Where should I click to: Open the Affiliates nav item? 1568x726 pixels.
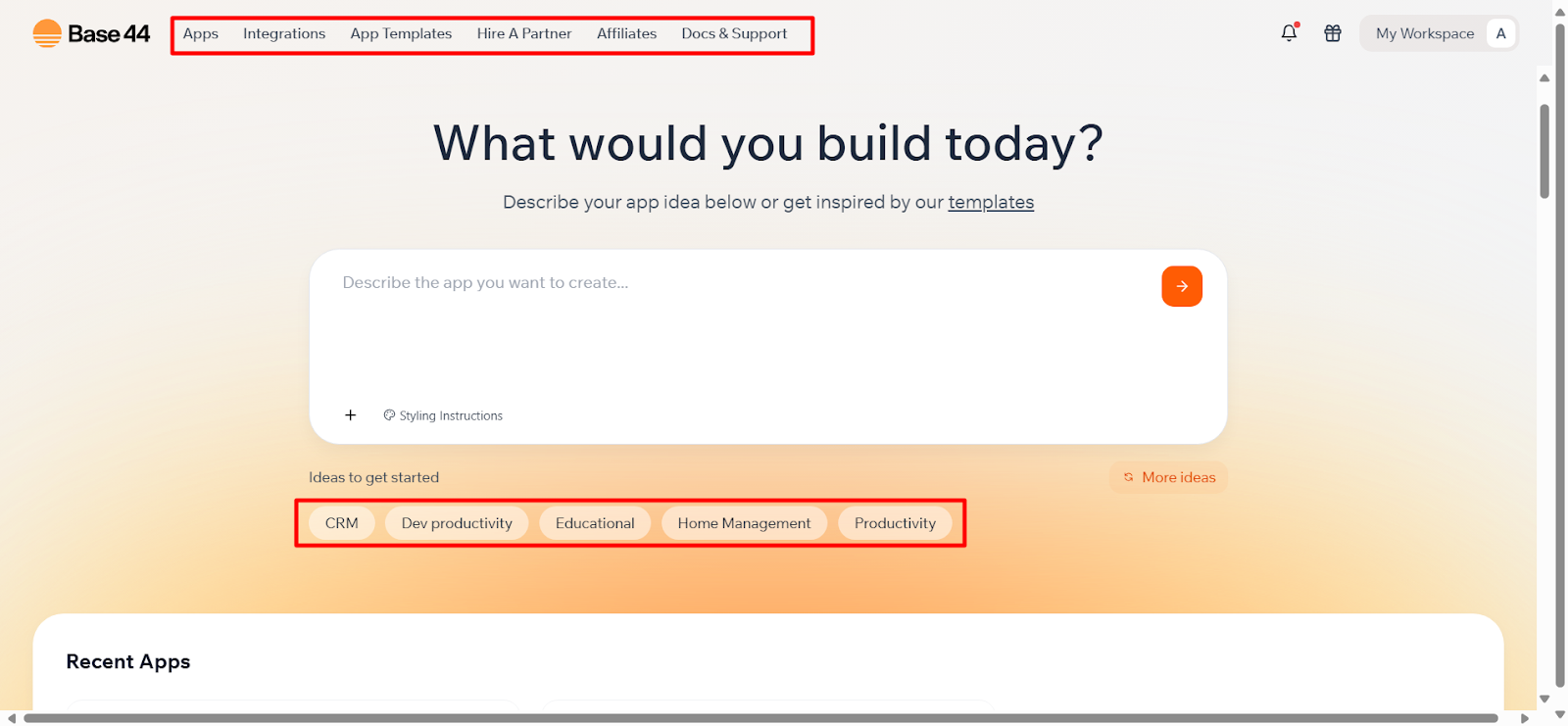click(627, 33)
